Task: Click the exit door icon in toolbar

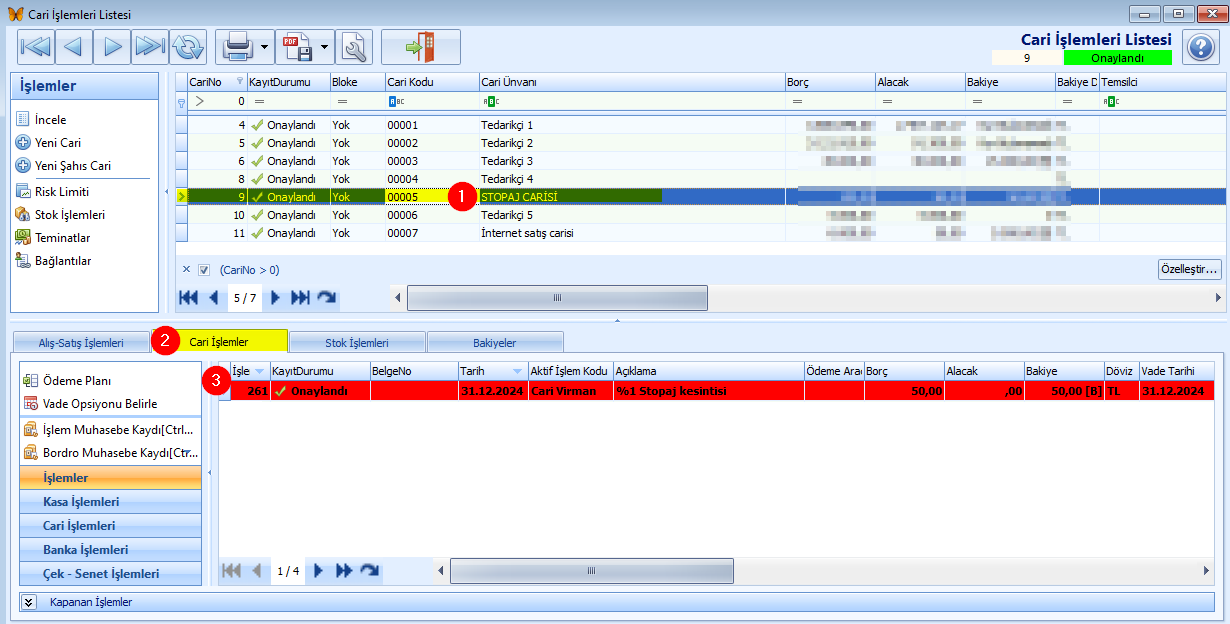Action: point(421,46)
